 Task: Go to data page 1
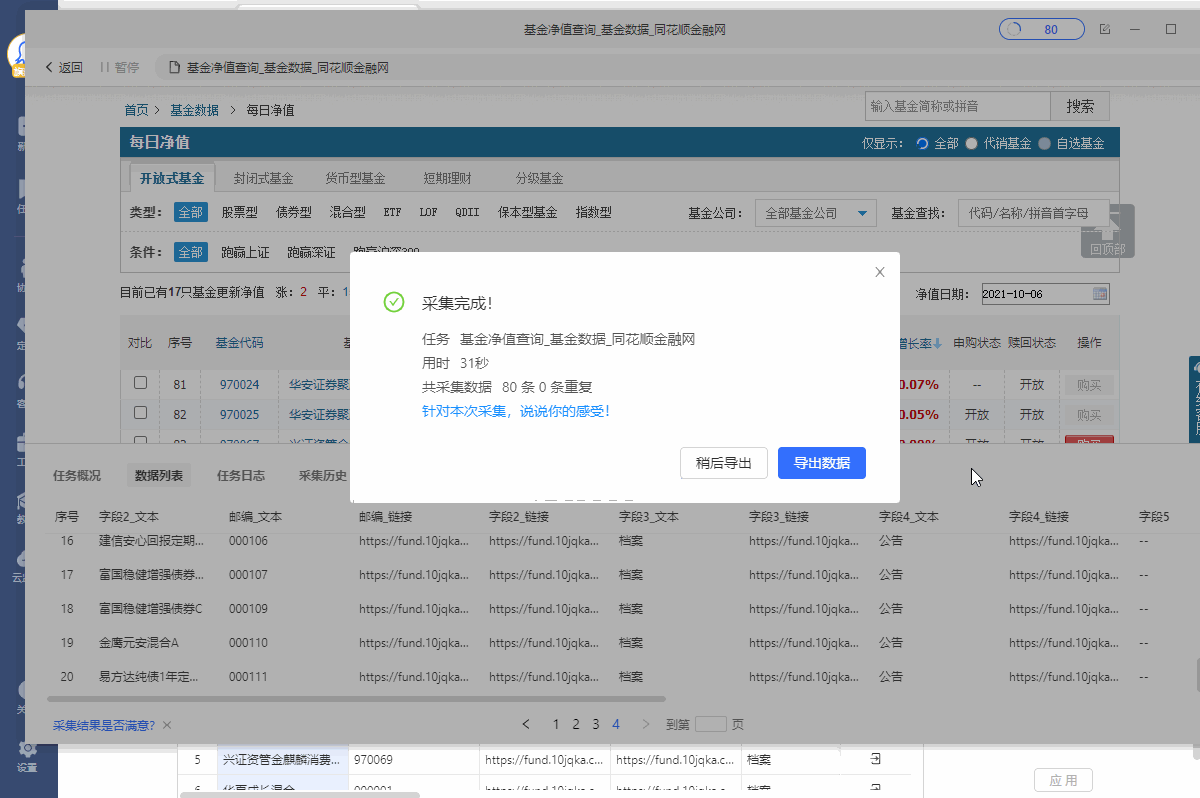tap(556, 724)
